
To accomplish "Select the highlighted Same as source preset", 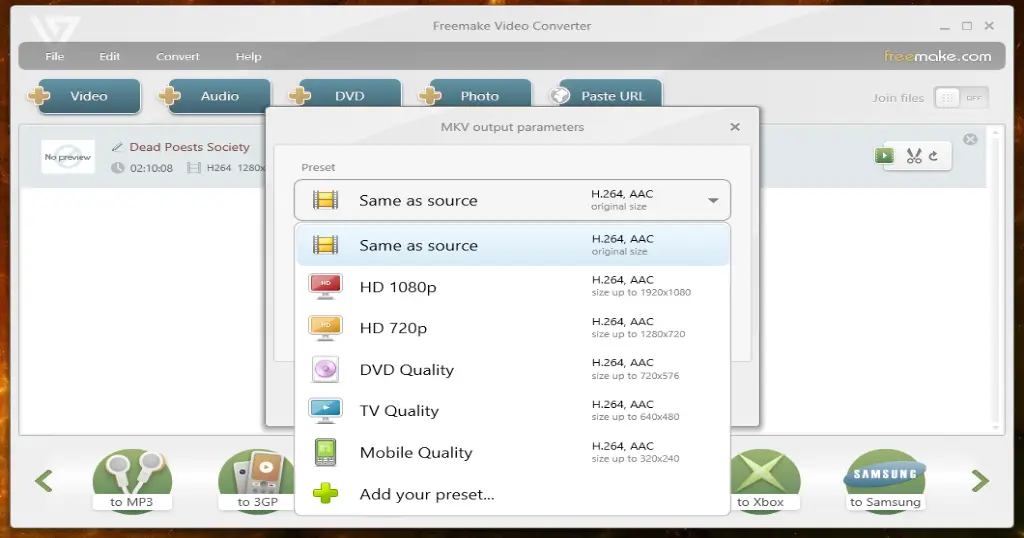I will click(513, 245).
